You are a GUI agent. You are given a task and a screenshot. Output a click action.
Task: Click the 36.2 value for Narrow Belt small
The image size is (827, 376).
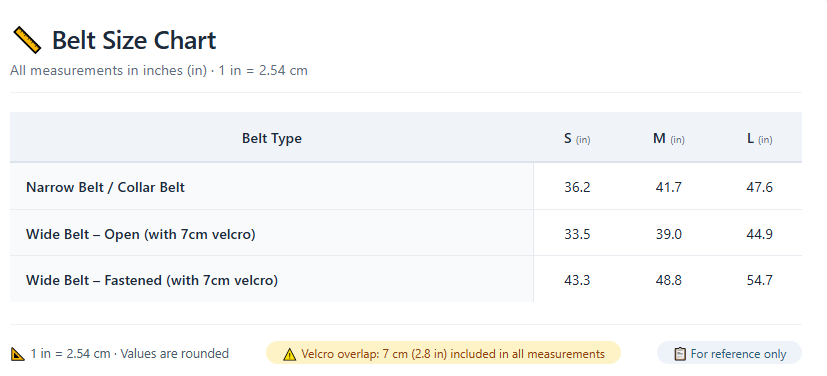pos(577,187)
